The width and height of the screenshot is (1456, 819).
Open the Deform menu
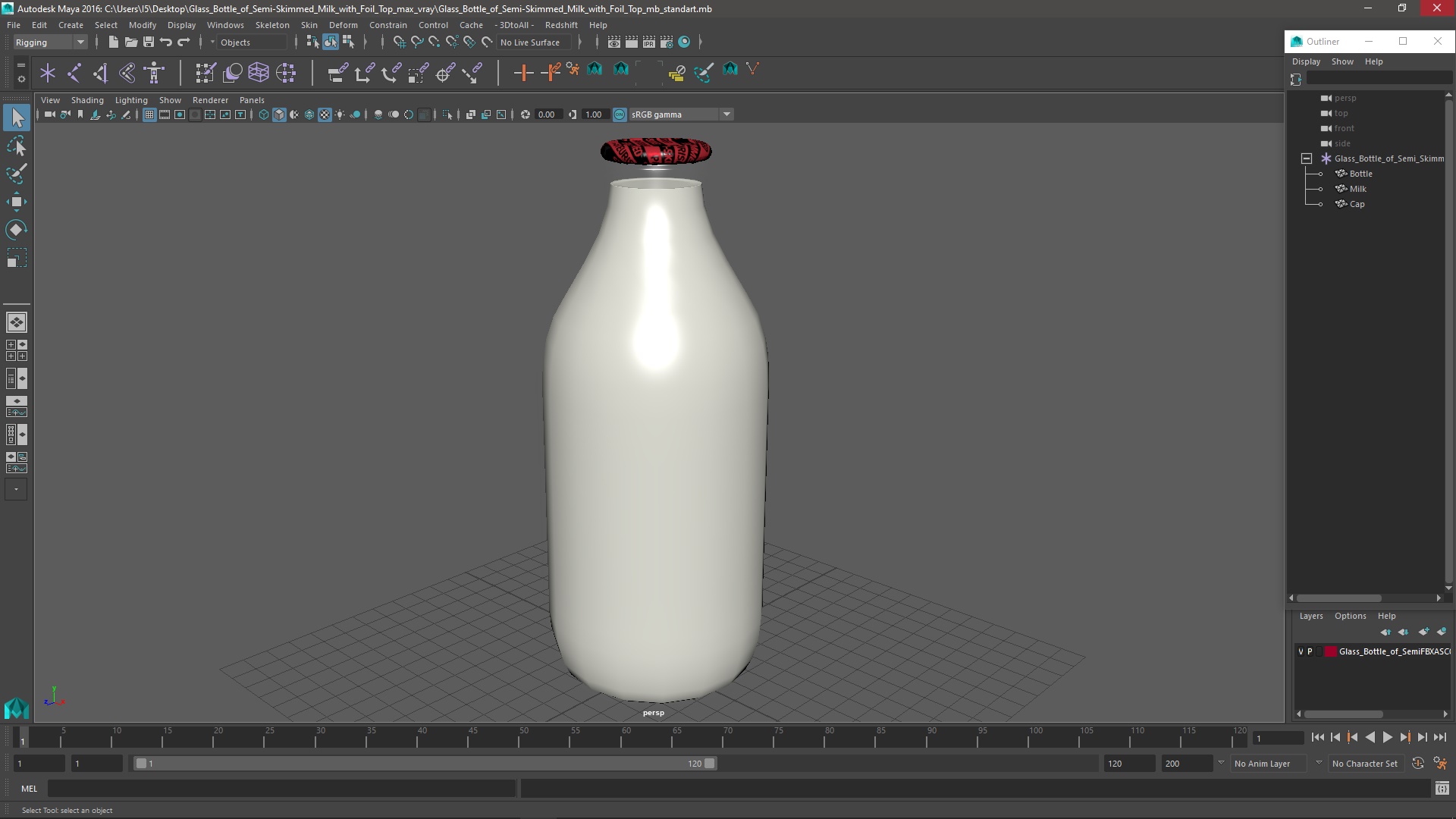[343, 25]
